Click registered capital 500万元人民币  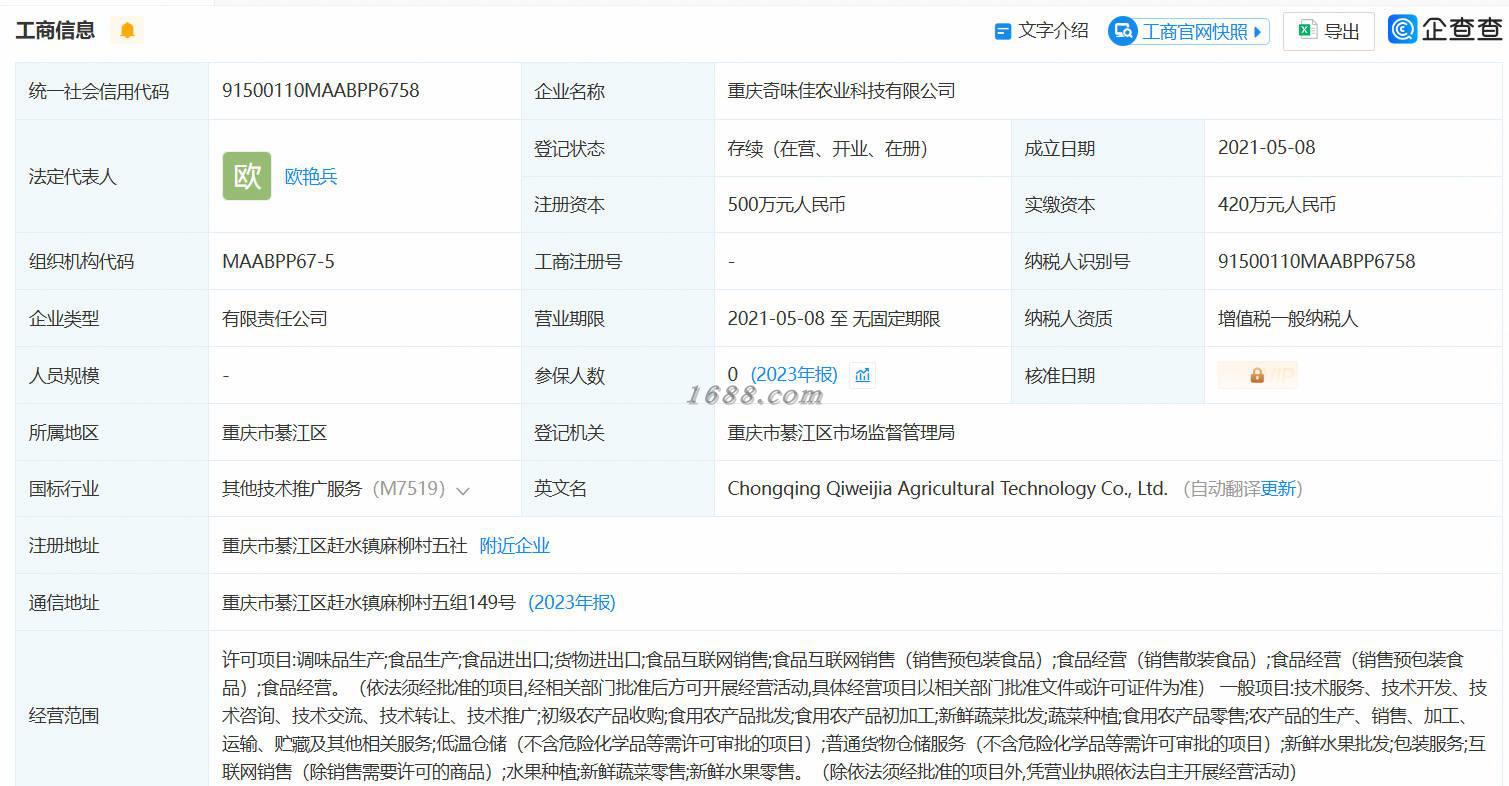coord(787,205)
